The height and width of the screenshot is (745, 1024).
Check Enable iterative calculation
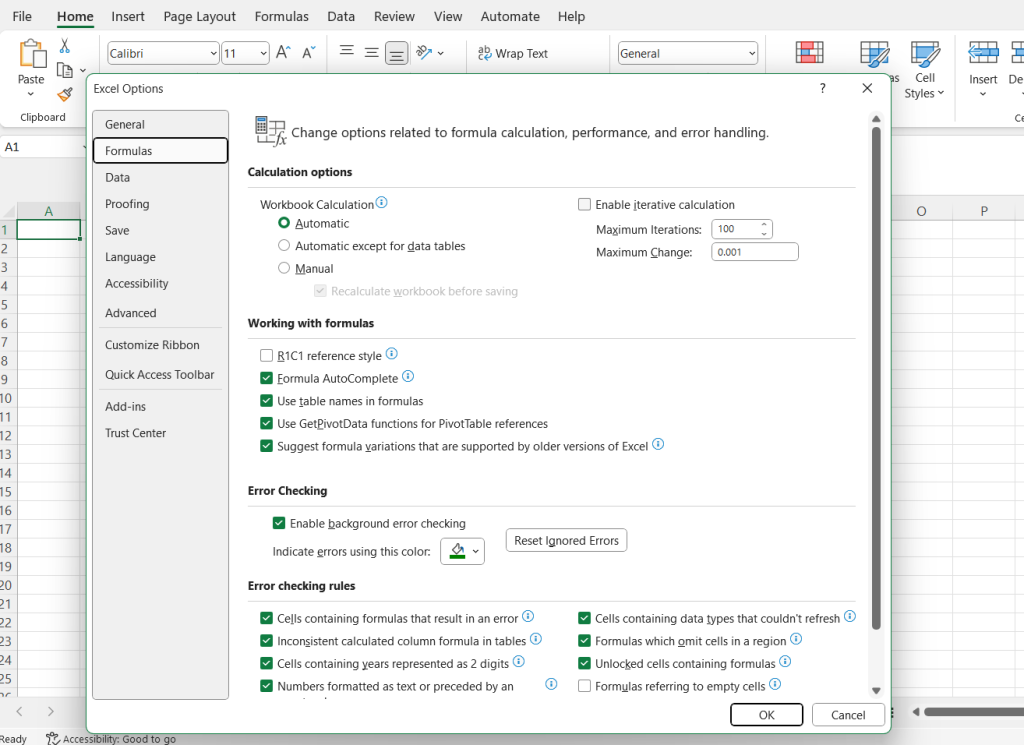[585, 205]
